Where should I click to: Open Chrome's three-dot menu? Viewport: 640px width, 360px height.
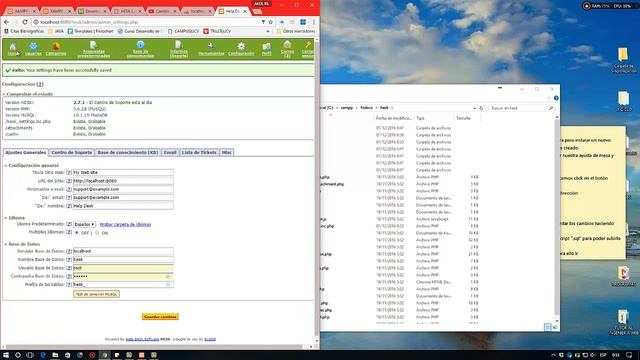pyautogui.click(x=314, y=22)
